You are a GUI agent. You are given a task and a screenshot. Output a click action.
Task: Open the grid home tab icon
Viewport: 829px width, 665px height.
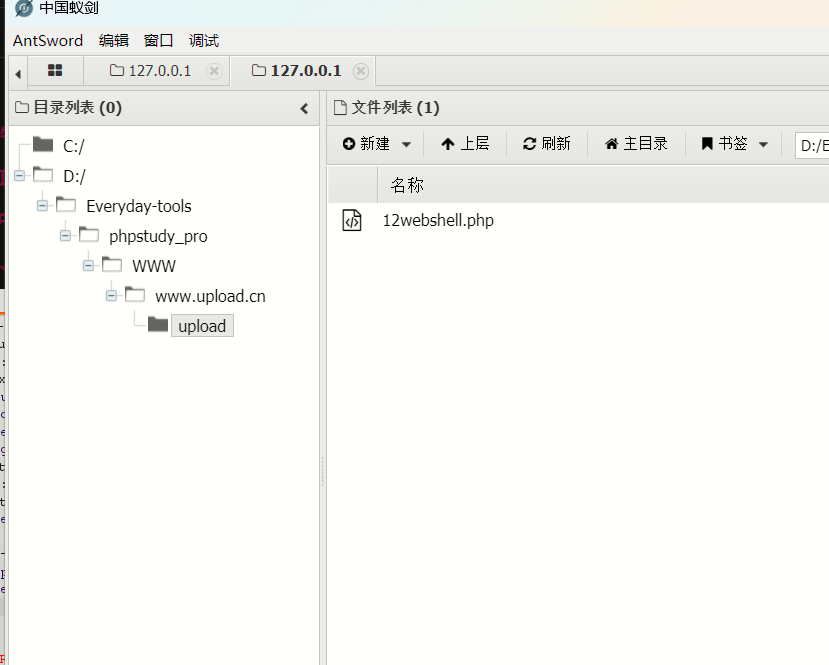point(55,71)
